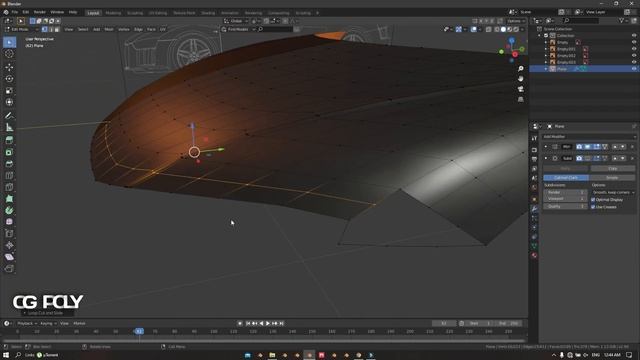
Task: Select the Scale tool
Action: (x=9, y=91)
